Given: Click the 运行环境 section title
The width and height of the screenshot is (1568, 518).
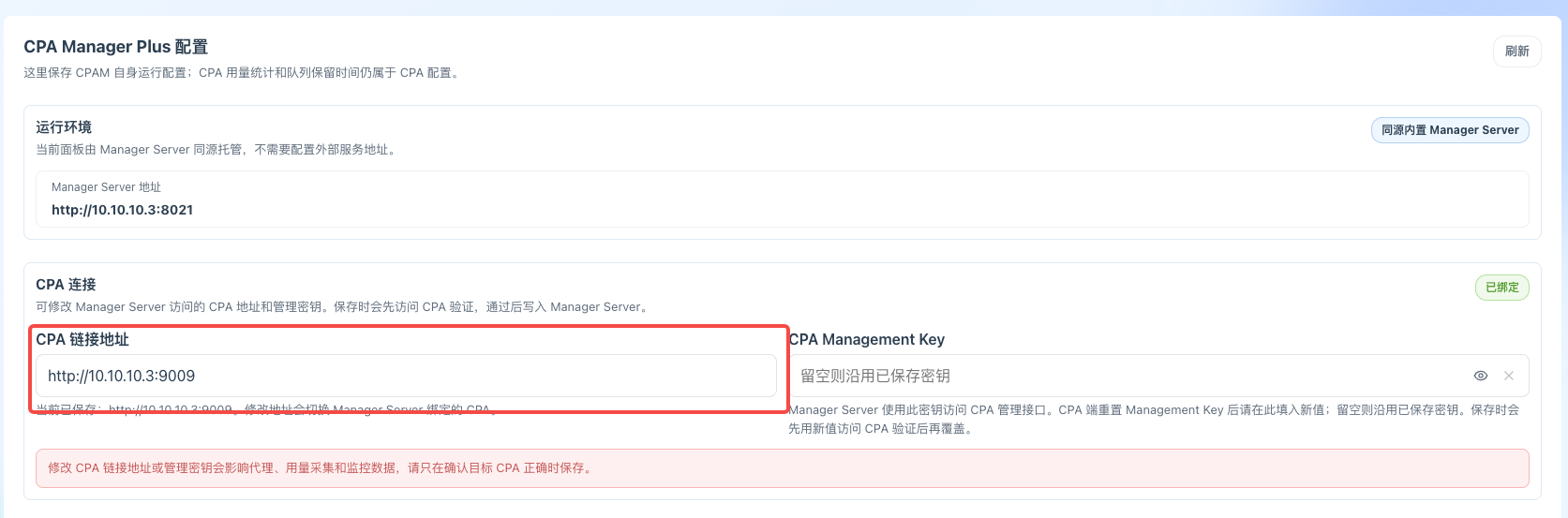Looking at the screenshot, I should tap(64, 127).
